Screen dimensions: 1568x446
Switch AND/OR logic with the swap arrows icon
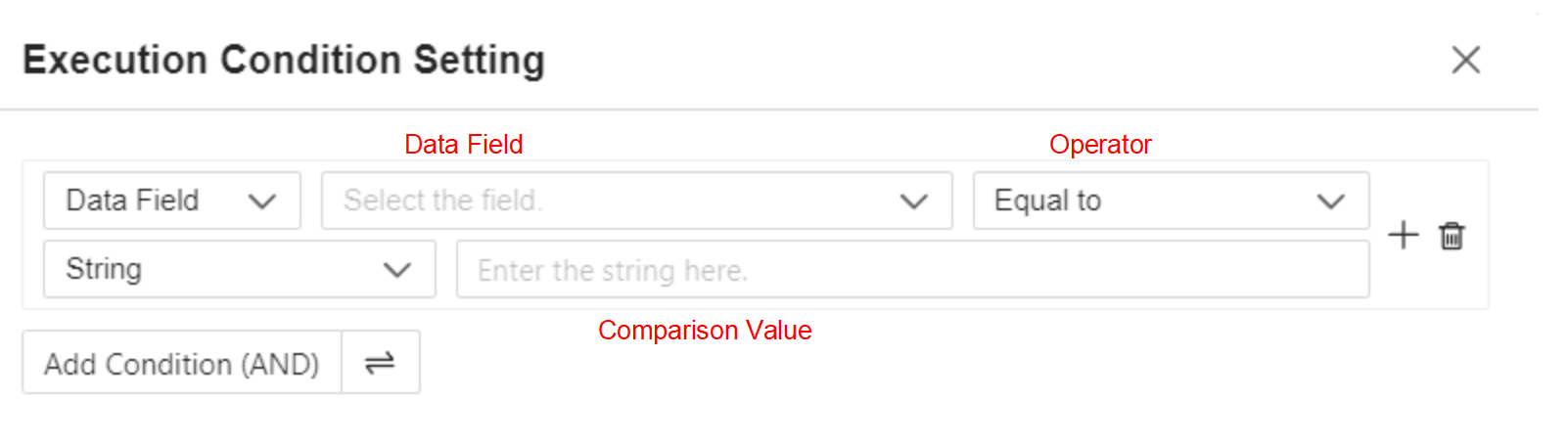tap(380, 363)
